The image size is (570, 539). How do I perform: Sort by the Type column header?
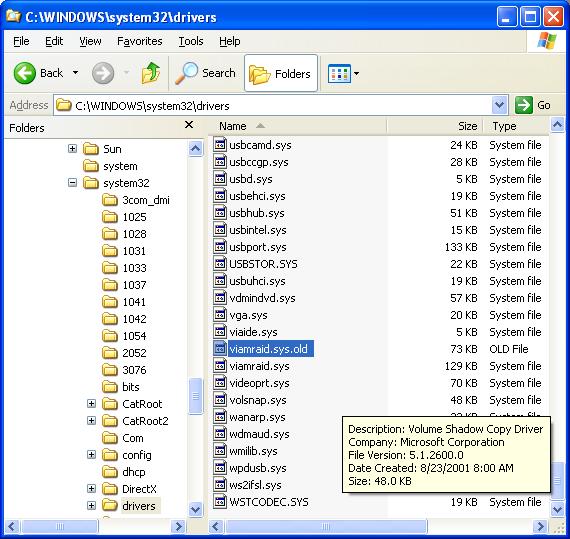(x=516, y=126)
